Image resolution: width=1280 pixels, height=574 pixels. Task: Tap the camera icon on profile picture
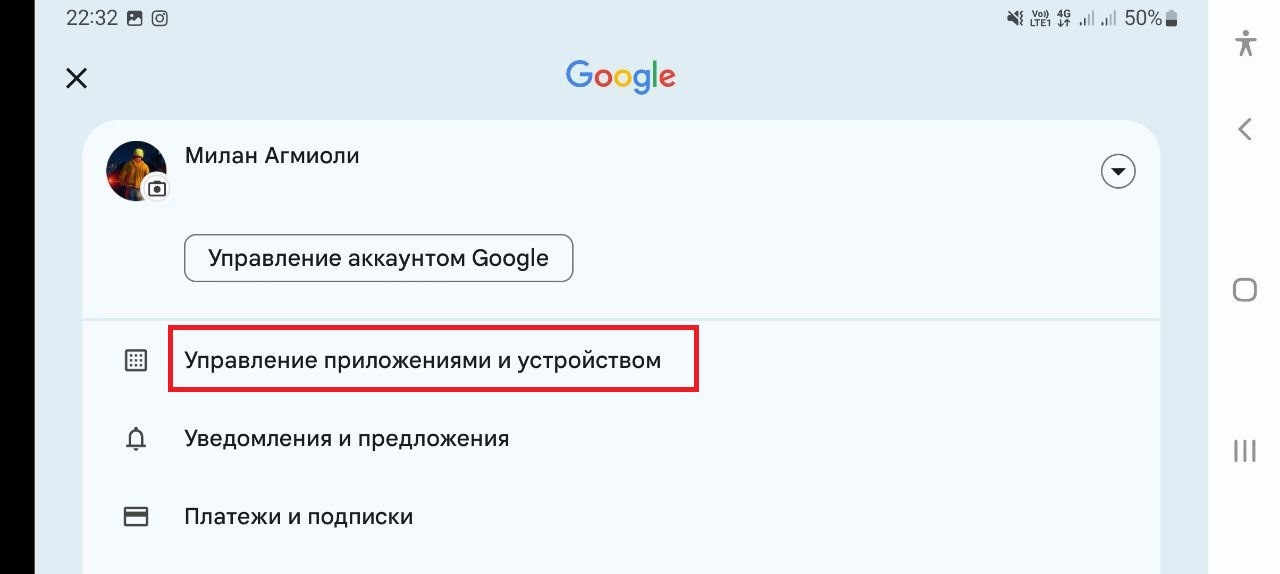pyautogui.click(x=157, y=188)
